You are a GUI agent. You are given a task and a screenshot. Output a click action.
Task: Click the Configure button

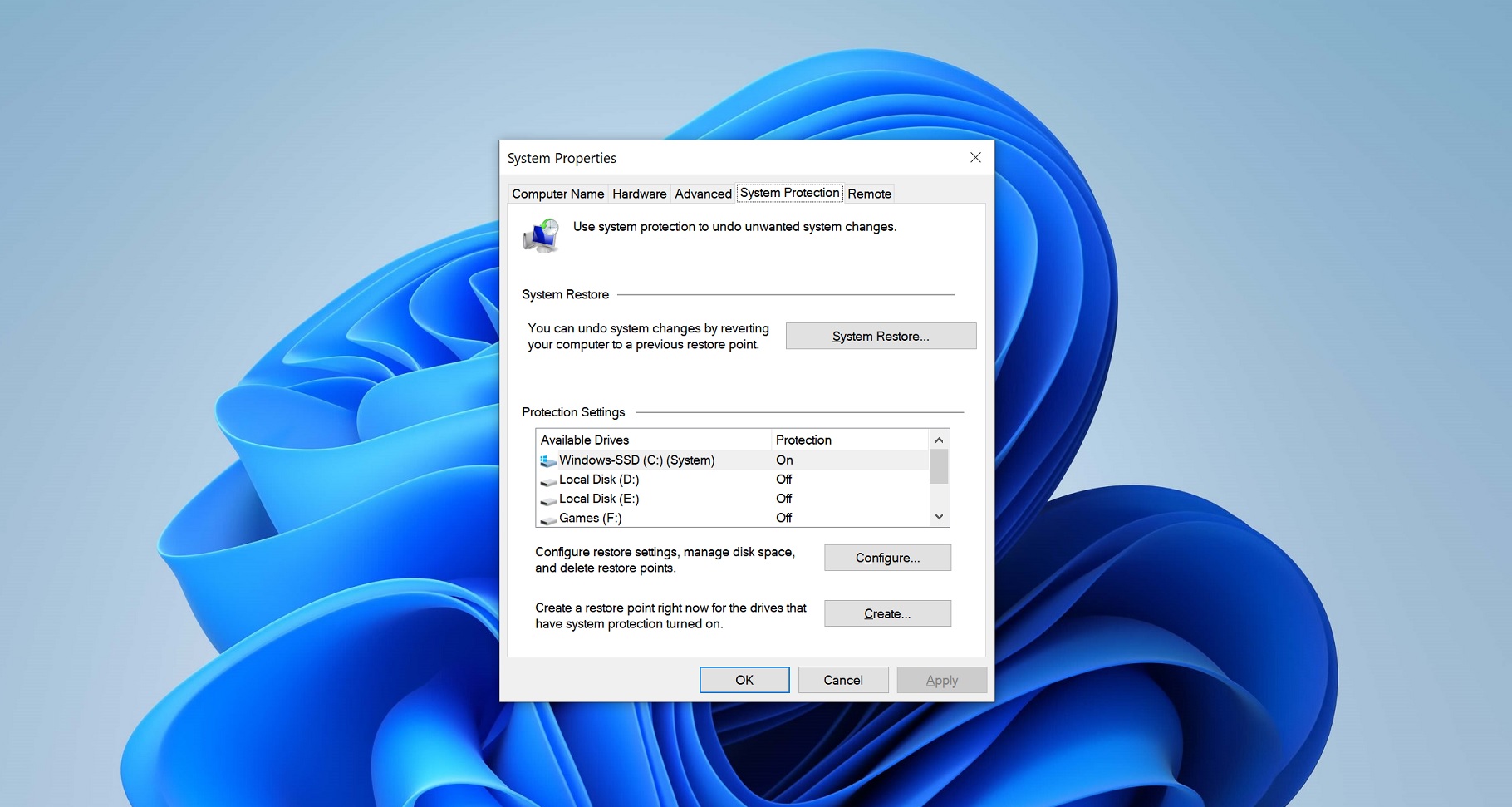(886, 558)
